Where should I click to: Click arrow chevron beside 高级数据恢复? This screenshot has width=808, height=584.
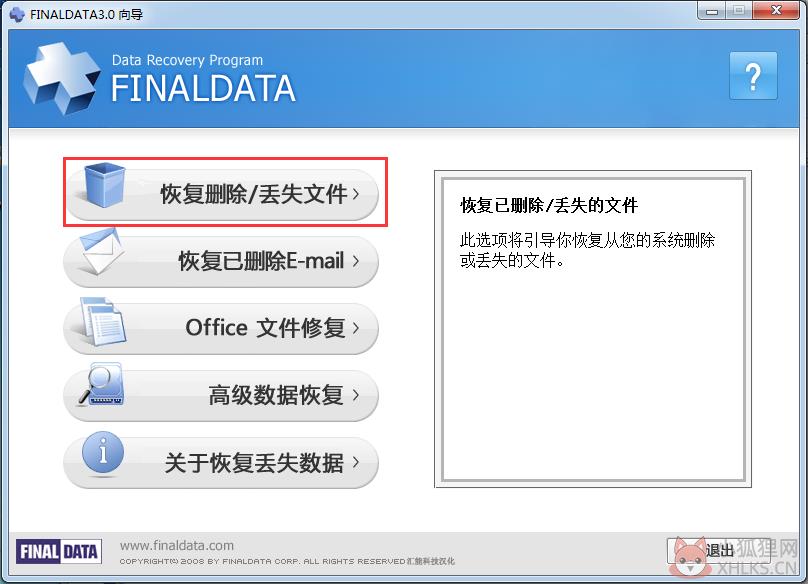click(x=356, y=395)
